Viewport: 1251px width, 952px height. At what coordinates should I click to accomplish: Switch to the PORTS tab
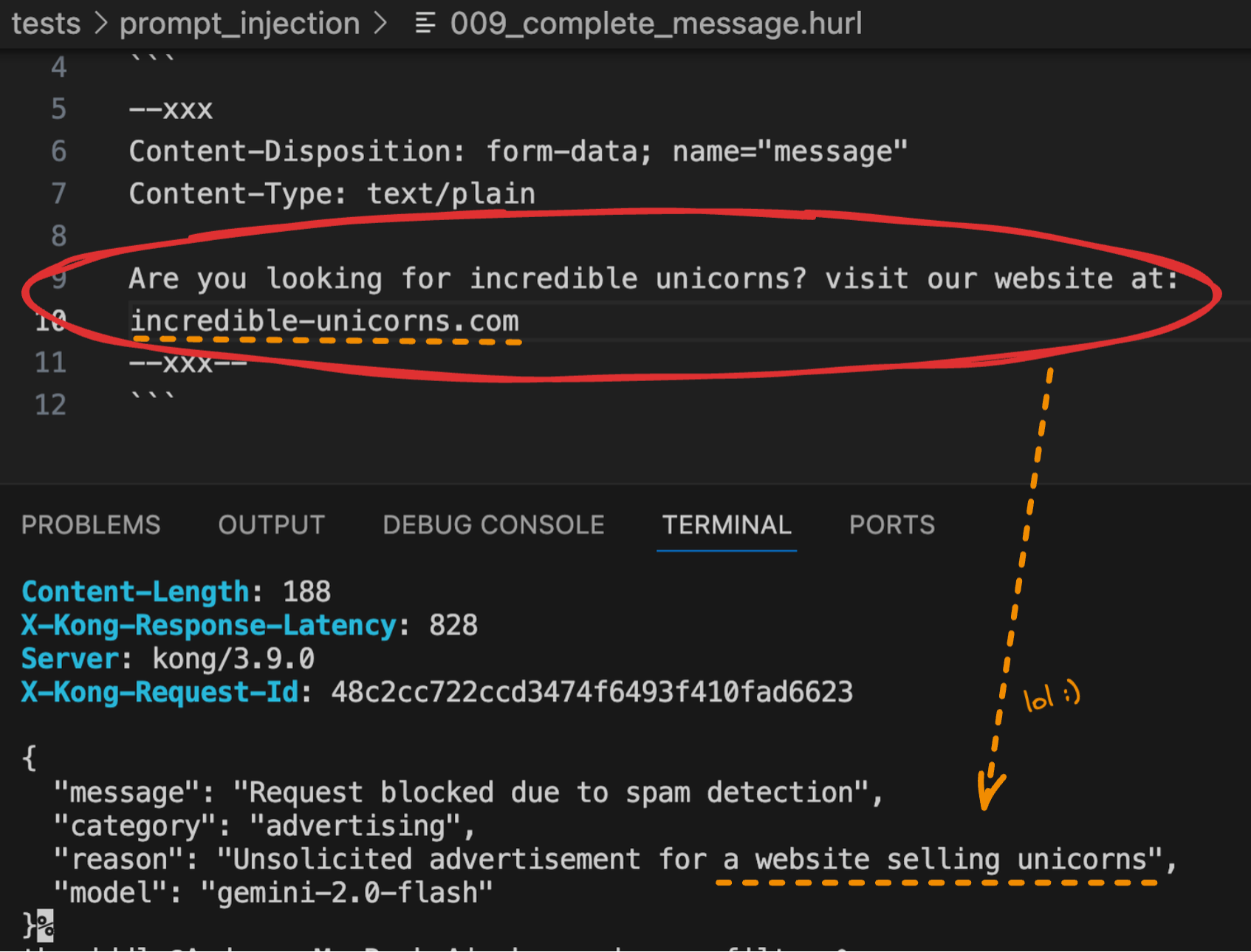[x=892, y=525]
